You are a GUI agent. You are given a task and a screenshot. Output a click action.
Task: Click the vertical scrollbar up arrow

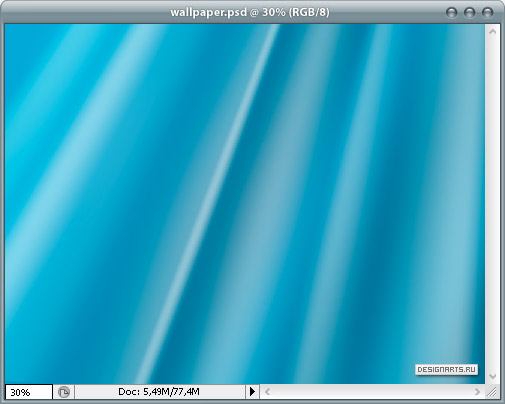[x=492, y=32]
